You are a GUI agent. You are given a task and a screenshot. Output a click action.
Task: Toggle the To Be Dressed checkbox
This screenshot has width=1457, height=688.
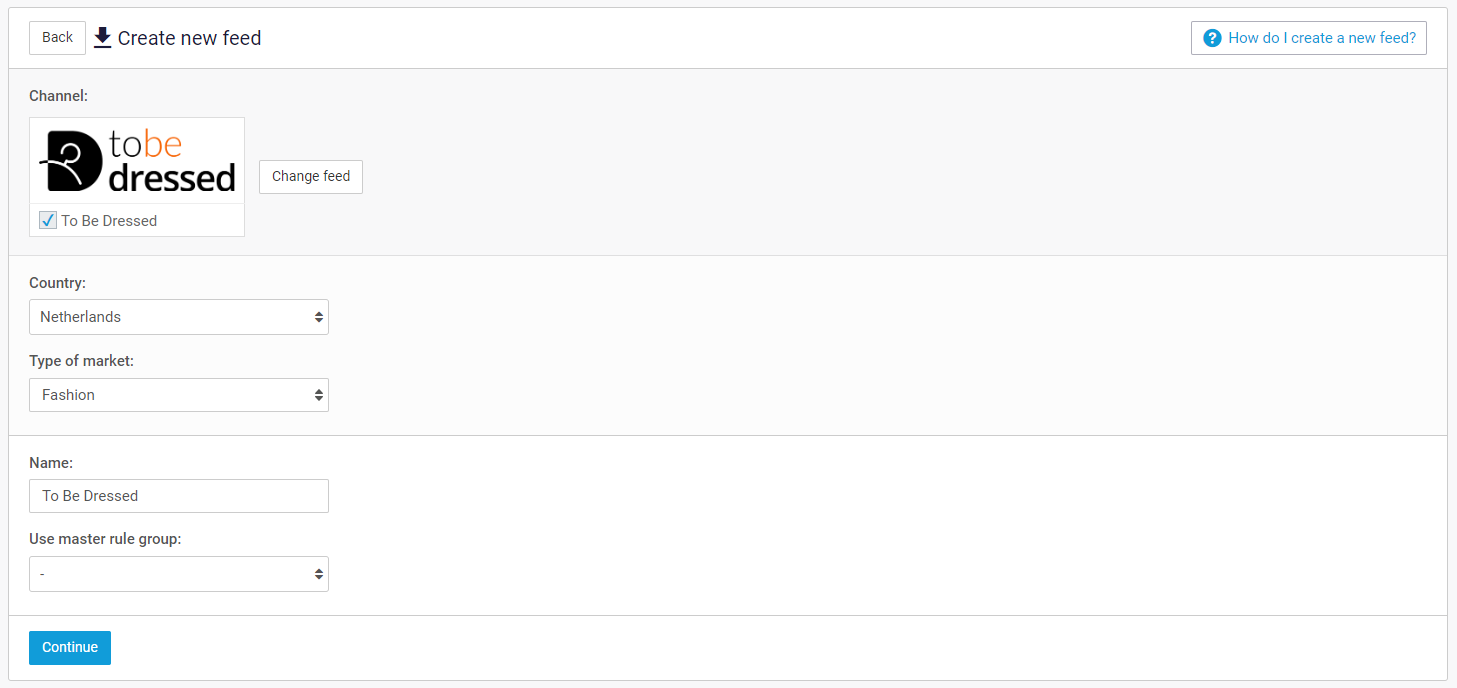pyautogui.click(x=48, y=220)
